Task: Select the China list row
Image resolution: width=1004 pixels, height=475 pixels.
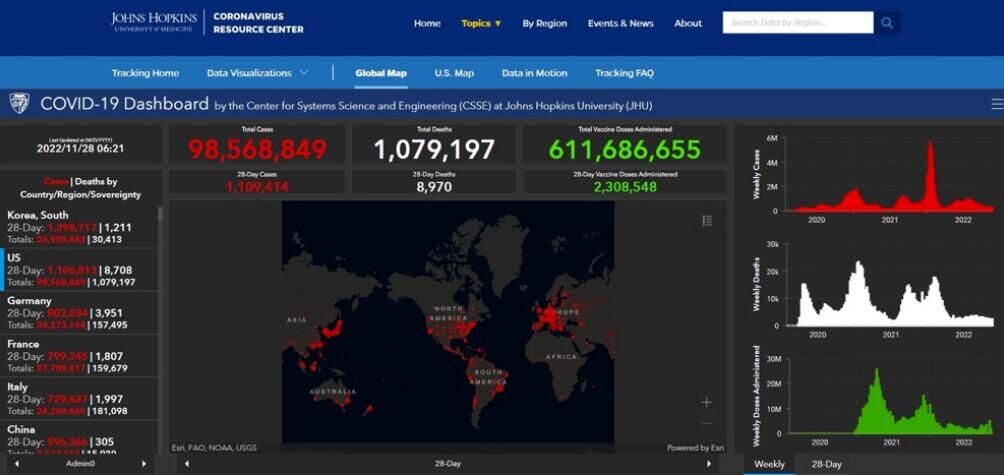Action: (x=79, y=438)
